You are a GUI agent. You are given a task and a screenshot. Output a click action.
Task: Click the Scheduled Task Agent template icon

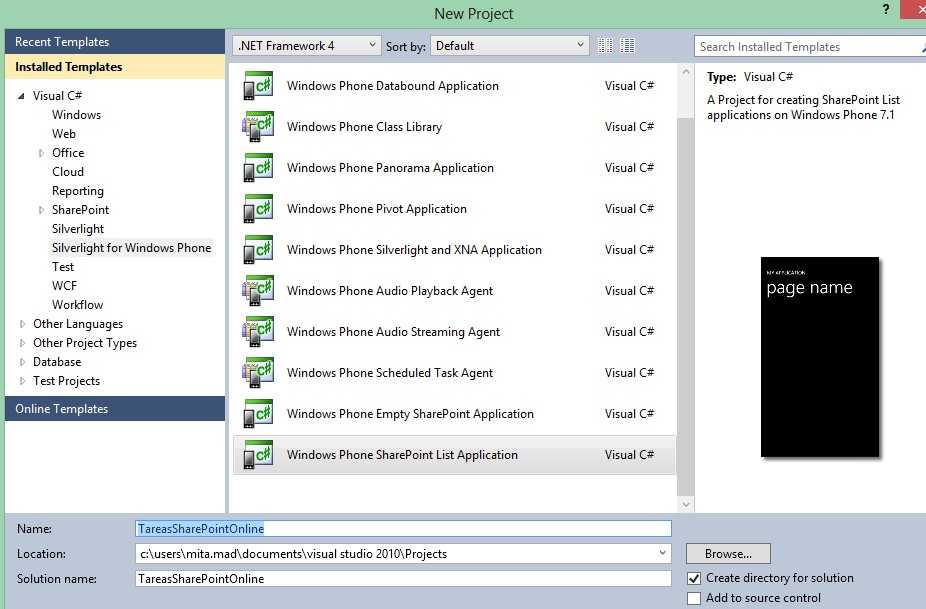(x=258, y=373)
